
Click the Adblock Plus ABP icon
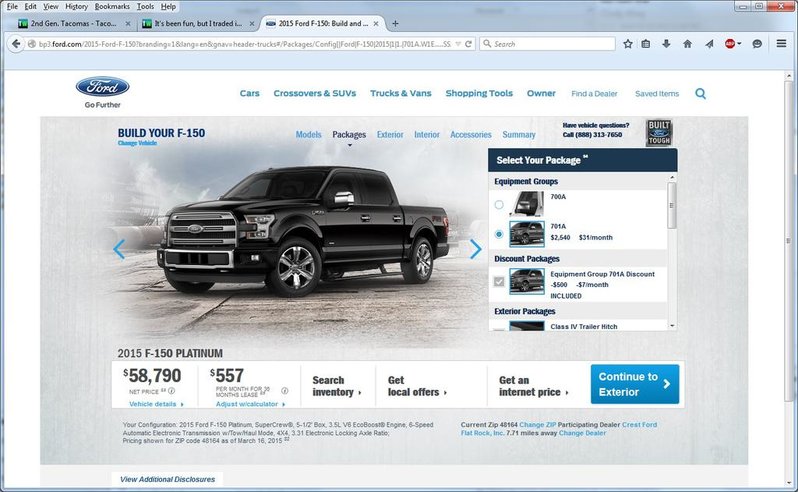click(x=730, y=44)
